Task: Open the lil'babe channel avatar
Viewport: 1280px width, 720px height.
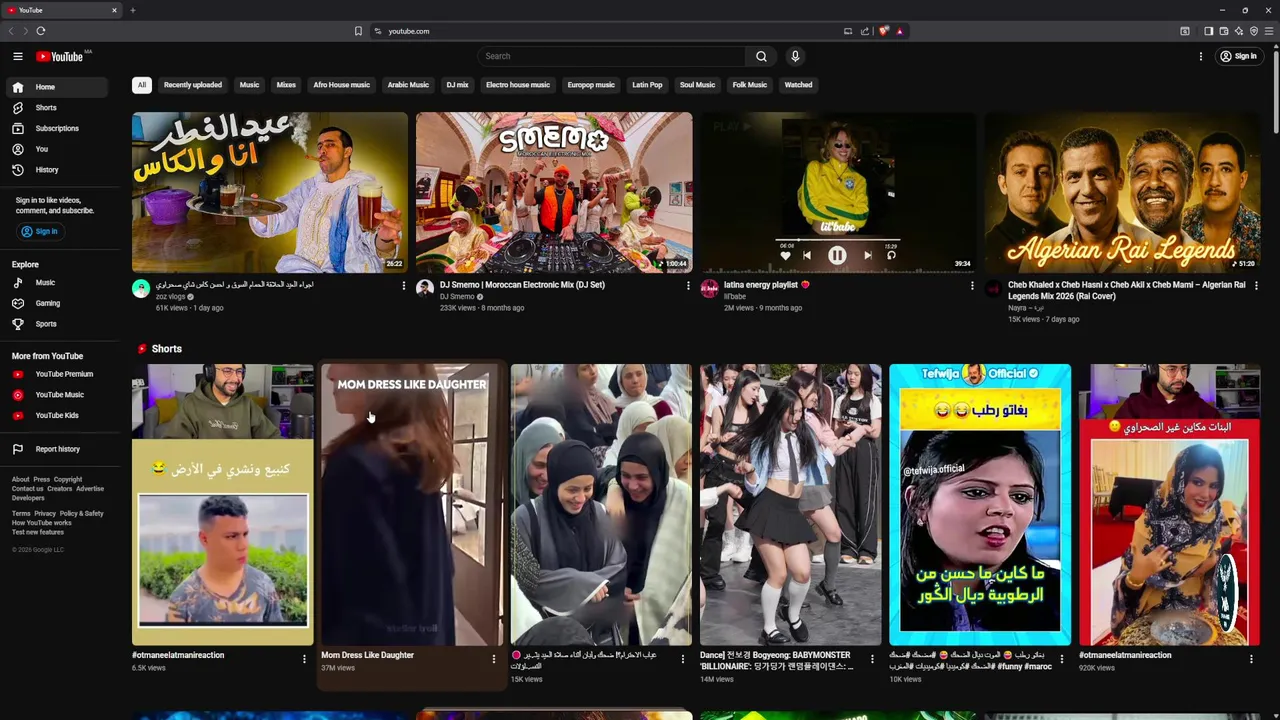Action: tap(709, 289)
